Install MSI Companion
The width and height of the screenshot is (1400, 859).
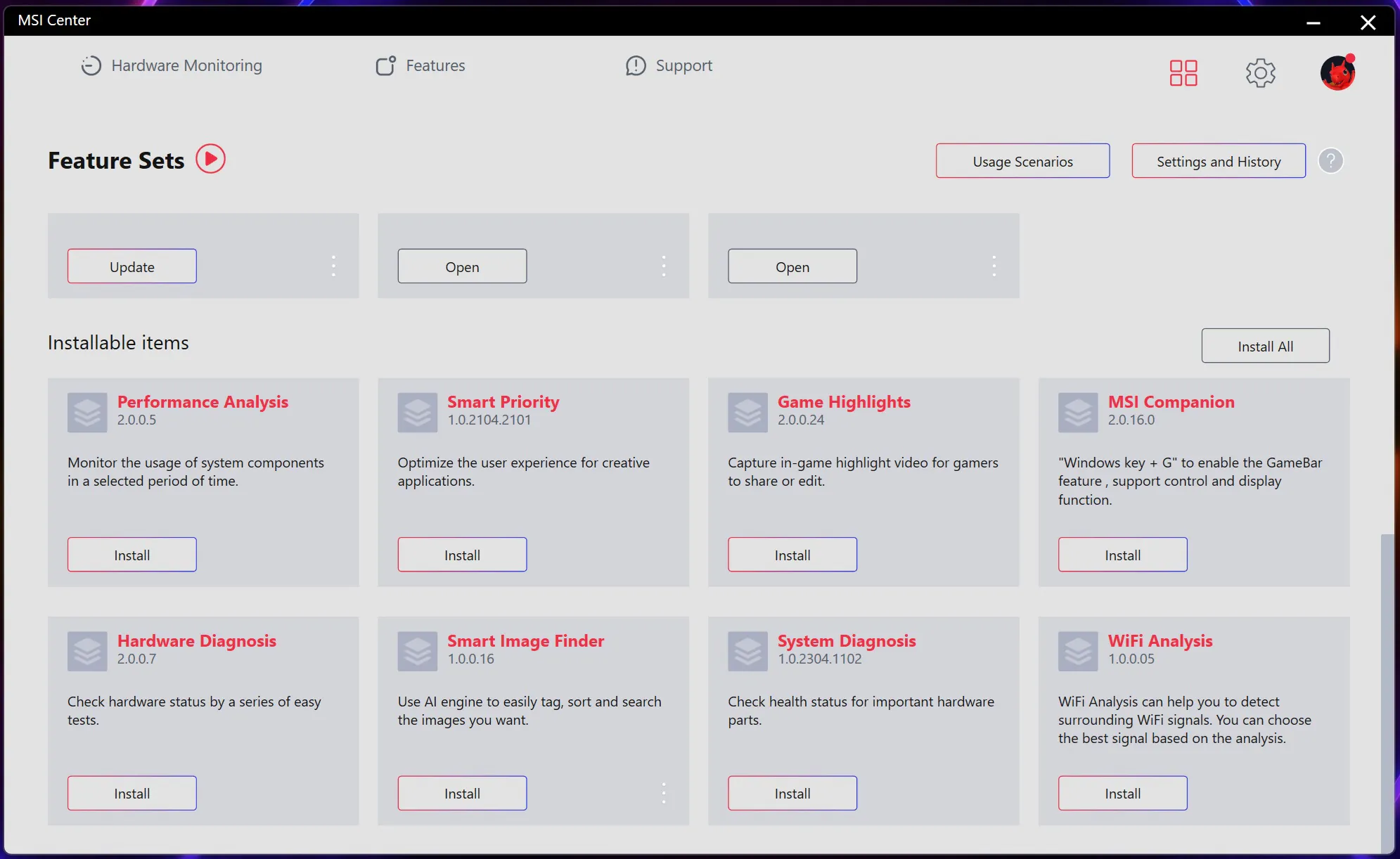(1123, 555)
